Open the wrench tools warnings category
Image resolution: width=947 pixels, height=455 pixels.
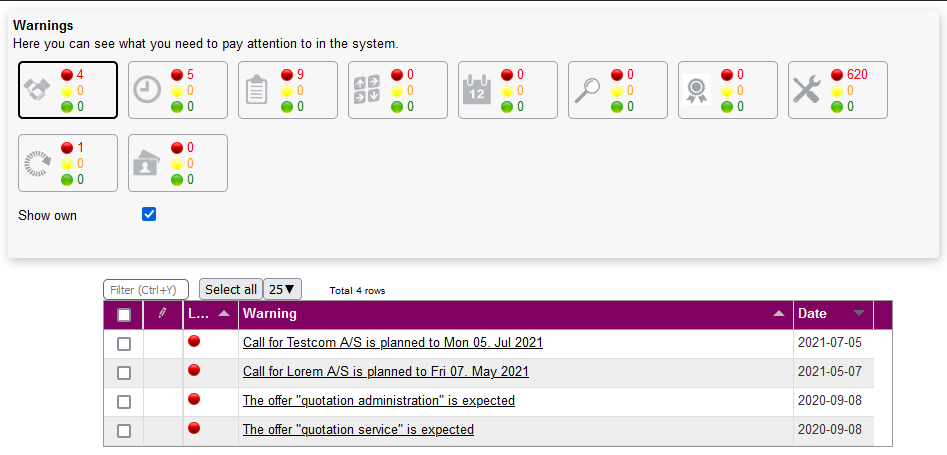click(838, 90)
